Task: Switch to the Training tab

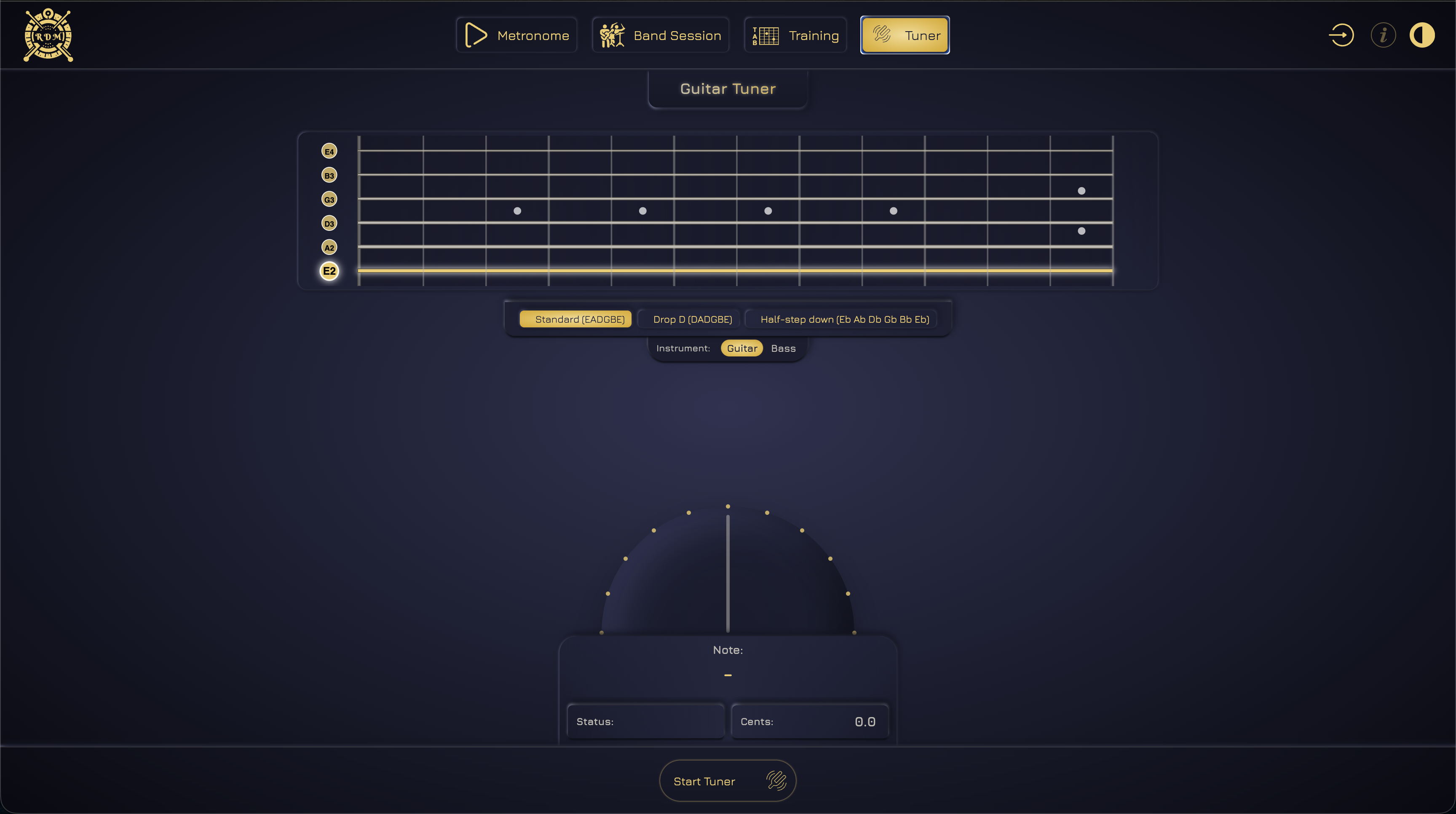Action: (x=795, y=35)
